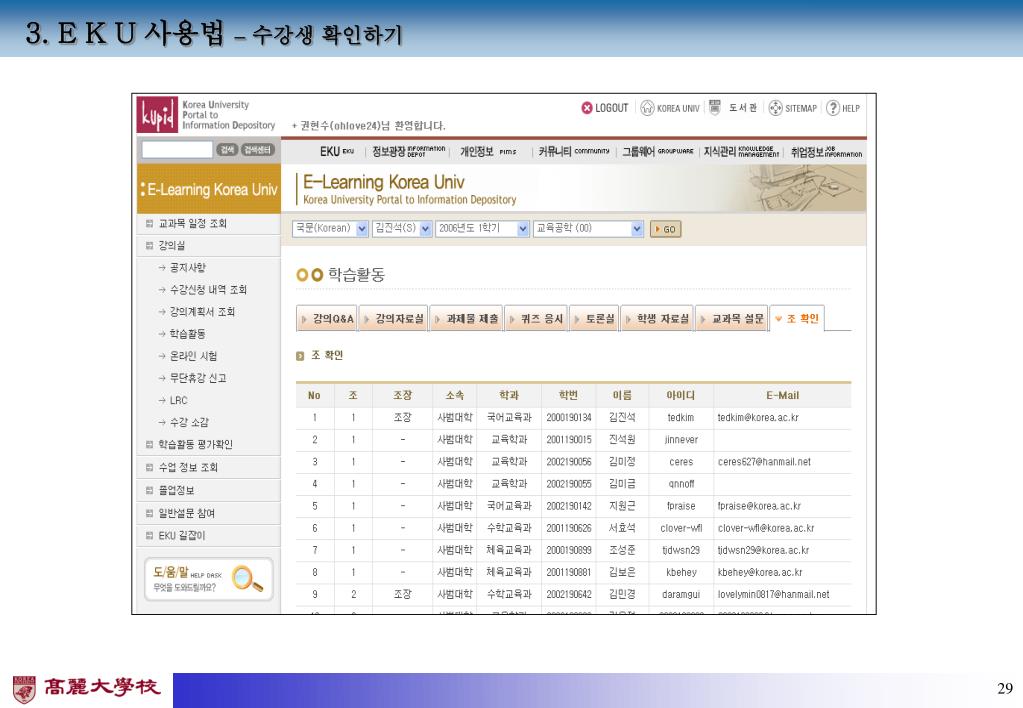Click email kbehey@korea.ac.kr
This screenshot has height=708, width=1023.
[x=760, y=574]
